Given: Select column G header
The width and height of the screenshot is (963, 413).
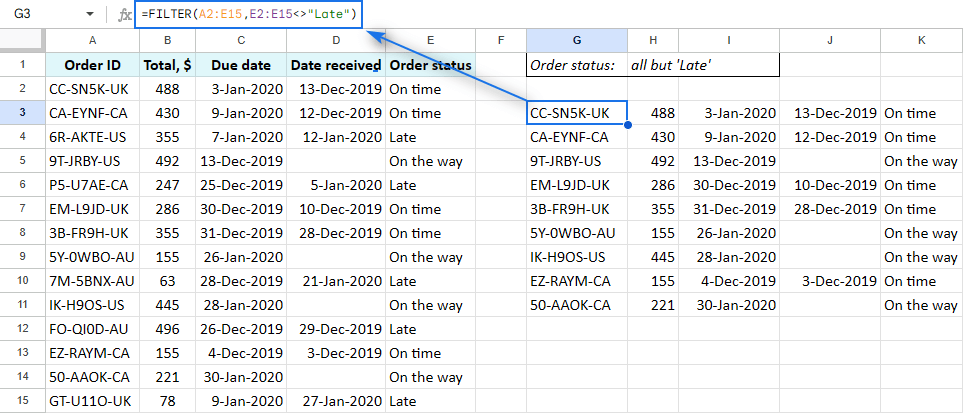Looking at the screenshot, I should pos(577,41).
